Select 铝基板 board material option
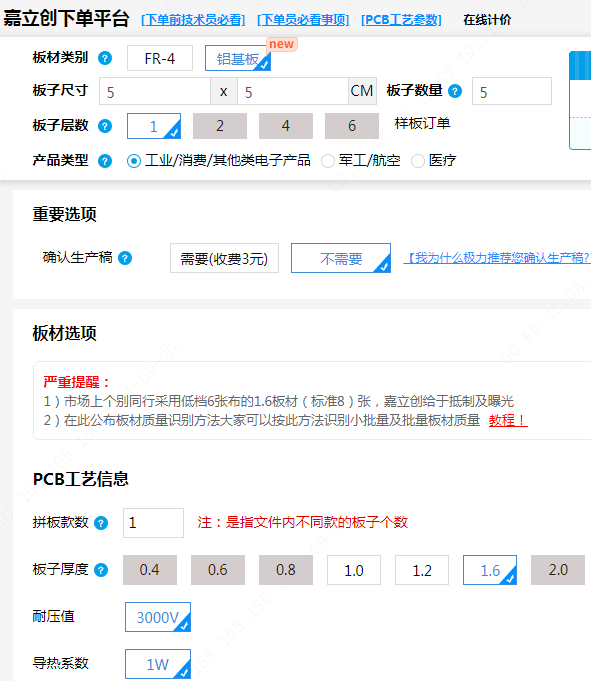 (x=238, y=58)
